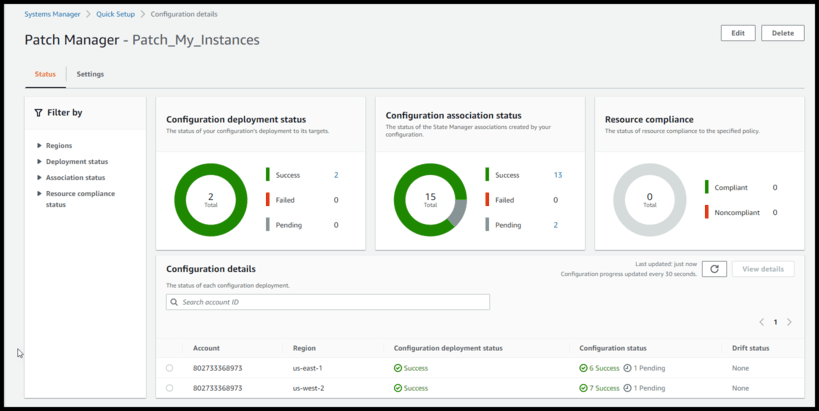Click check icon beside 6 Success

coord(583,368)
